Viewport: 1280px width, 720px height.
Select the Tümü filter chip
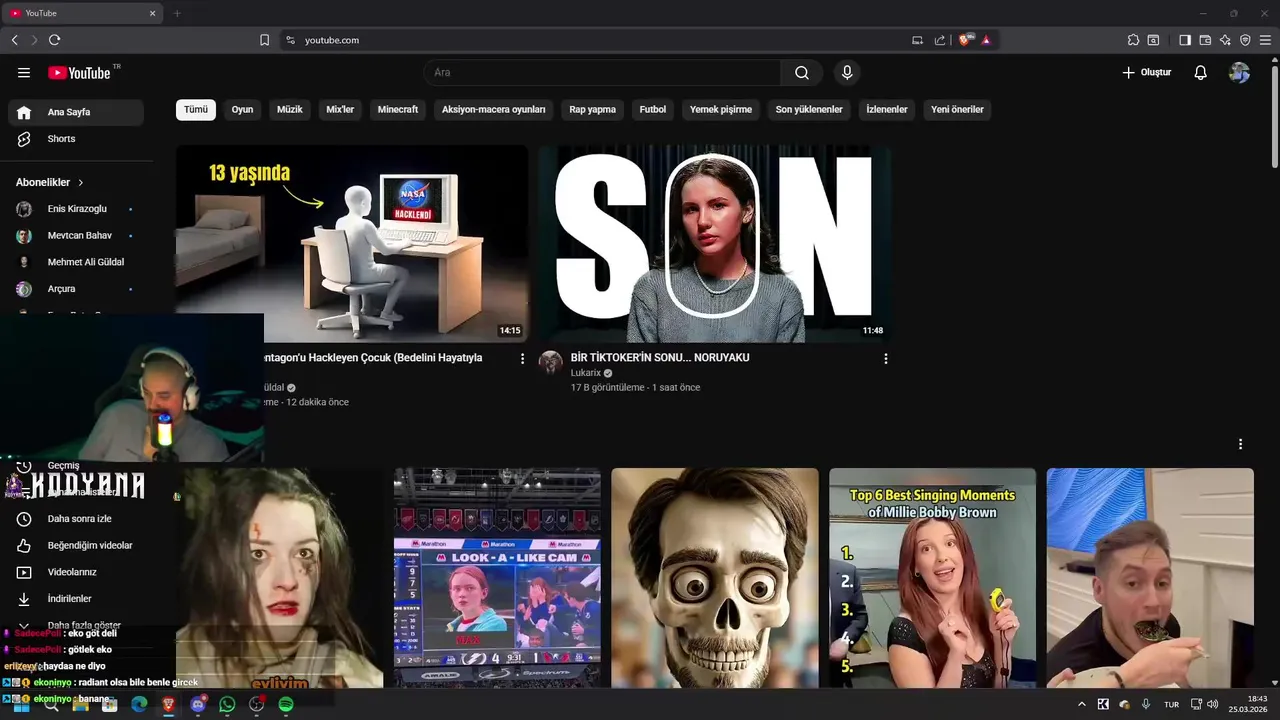(x=196, y=109)
